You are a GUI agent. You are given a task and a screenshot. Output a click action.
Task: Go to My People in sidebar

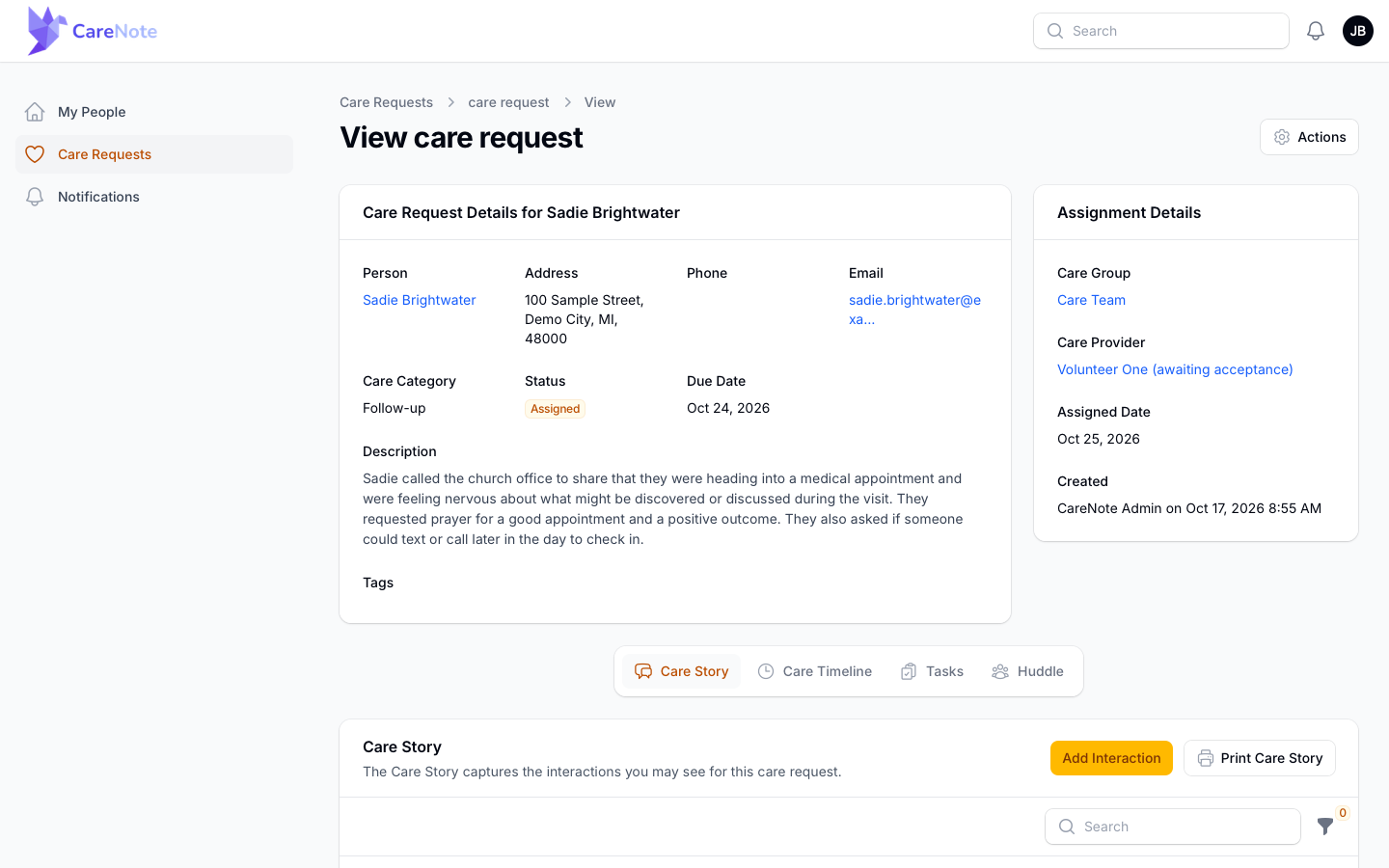(154, 112)
